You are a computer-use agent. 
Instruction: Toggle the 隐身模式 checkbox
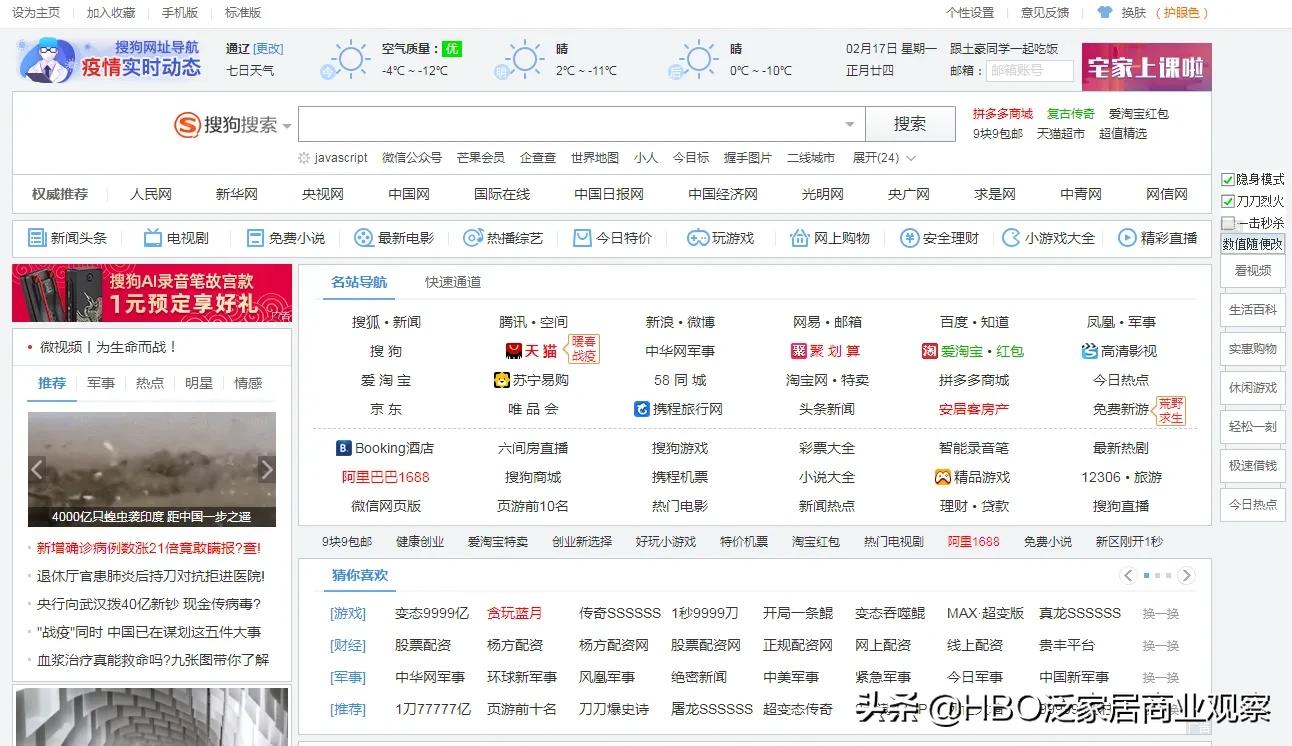point(1228,180)
